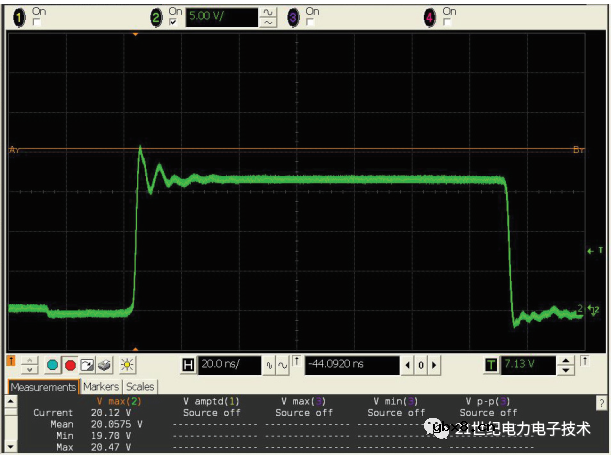
Task: Click the orange trigger T icon in toolbar
Action: click(11, 360)
